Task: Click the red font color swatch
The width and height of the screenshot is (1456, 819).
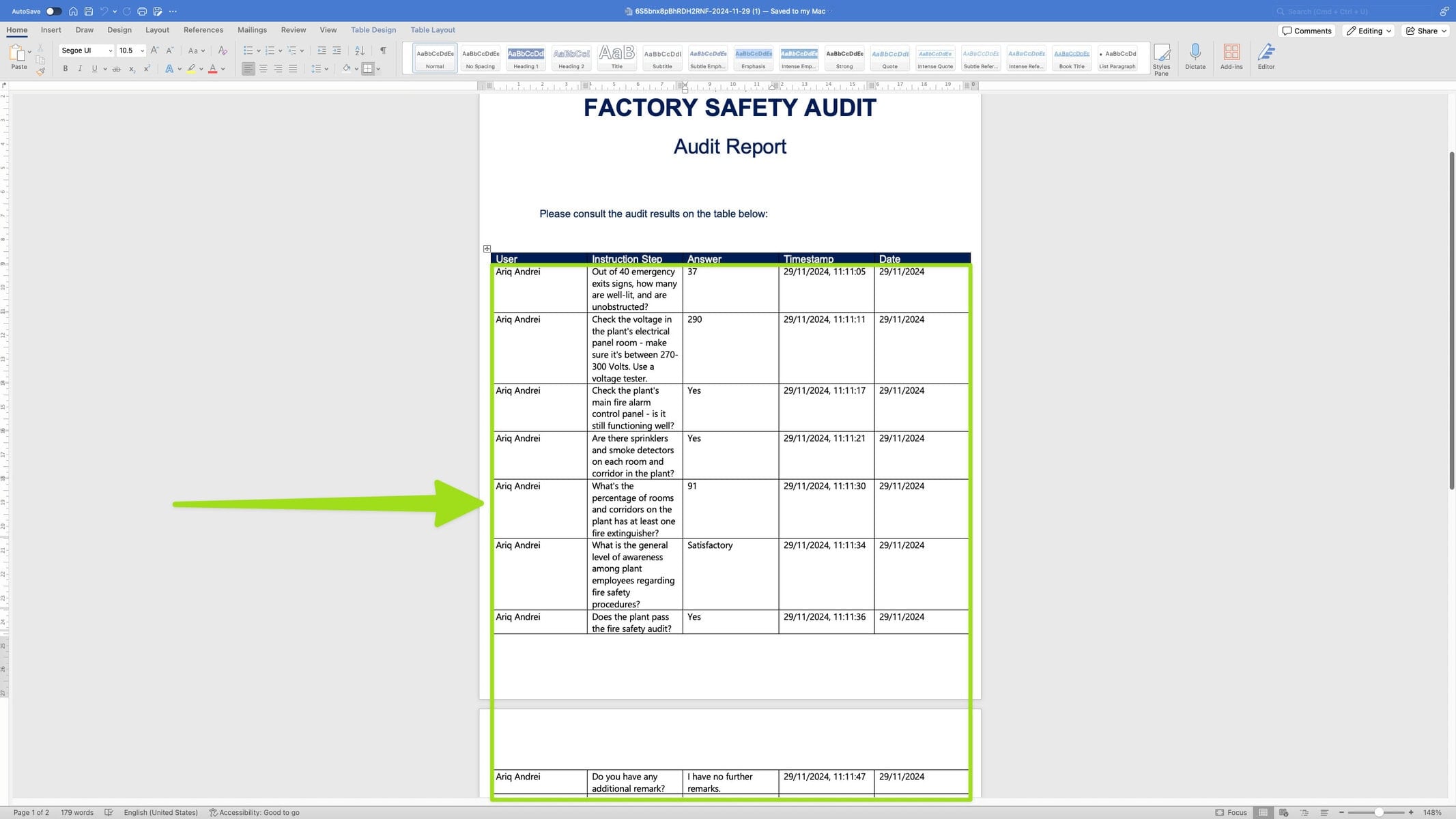Action: pos(212,69)
